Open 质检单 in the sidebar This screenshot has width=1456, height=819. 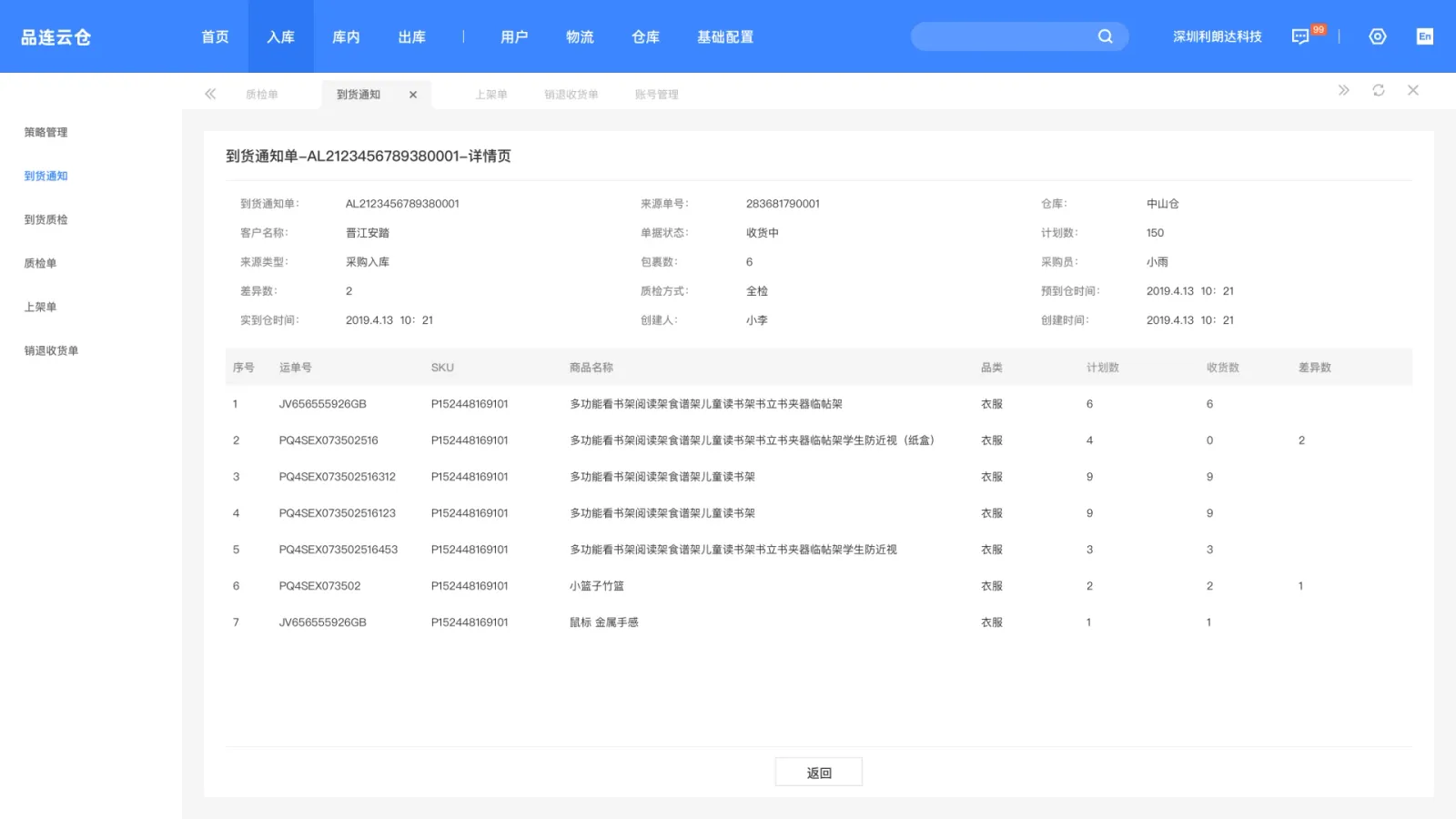(x=40, y=263)
